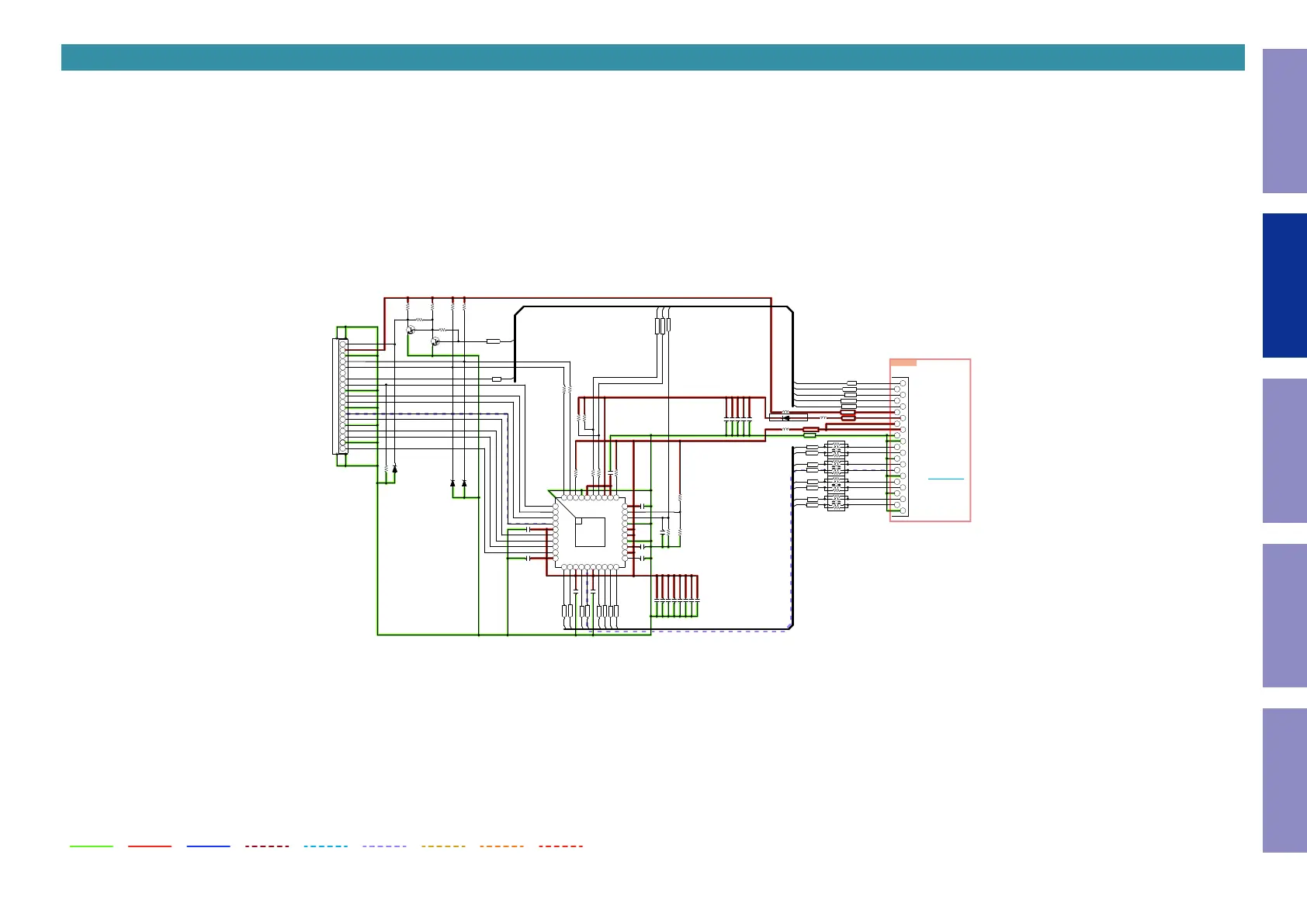Click the purple dashed legend line
Screen dimensions: 1307x924
(x=384, y=846)
